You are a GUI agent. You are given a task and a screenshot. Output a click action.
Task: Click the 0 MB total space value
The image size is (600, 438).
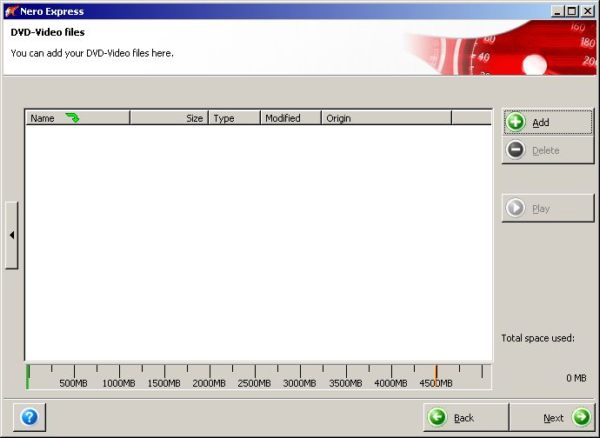tap(576, 378)
